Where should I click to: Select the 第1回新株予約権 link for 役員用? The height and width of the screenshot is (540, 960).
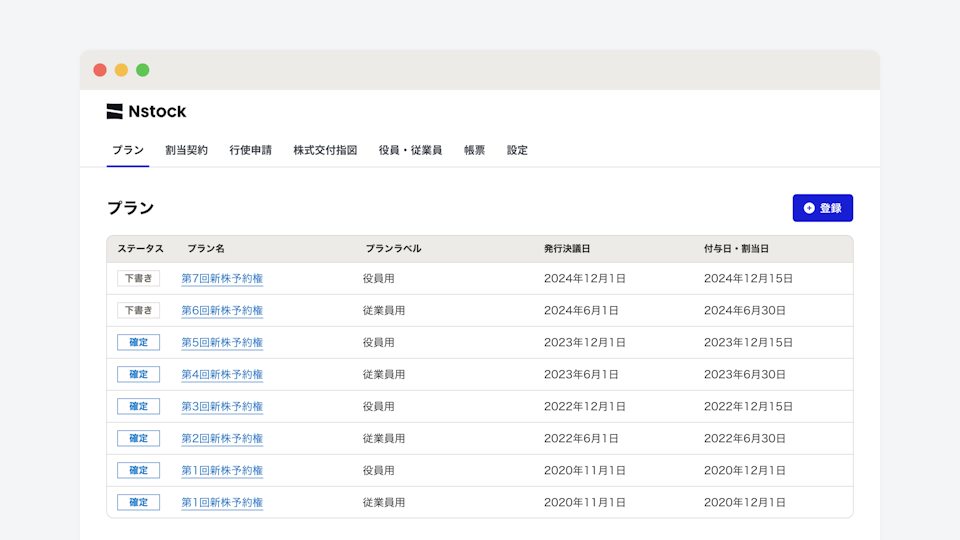[222, 471]
